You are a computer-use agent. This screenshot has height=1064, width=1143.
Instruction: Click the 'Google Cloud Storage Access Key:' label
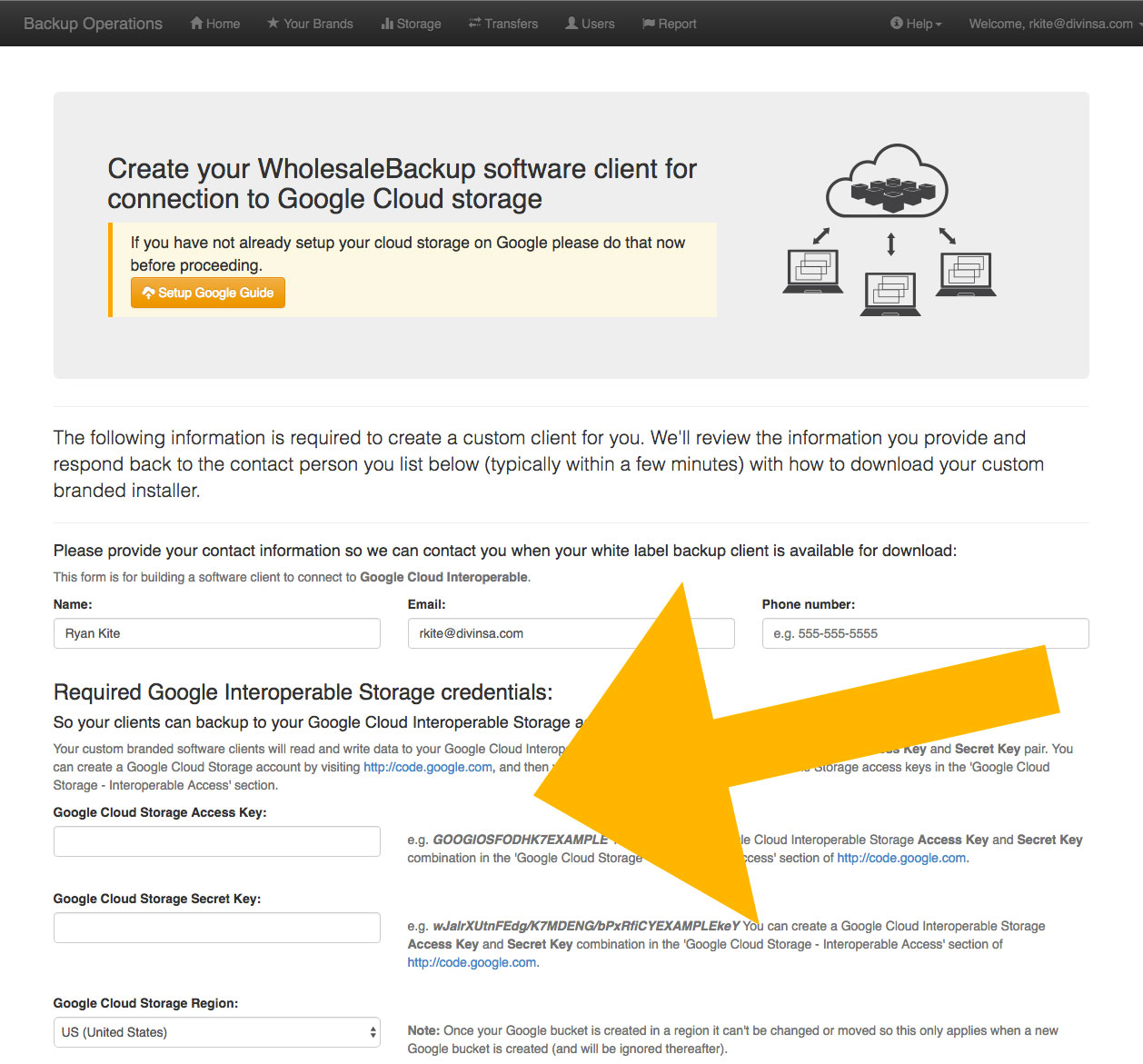point(160,812)
